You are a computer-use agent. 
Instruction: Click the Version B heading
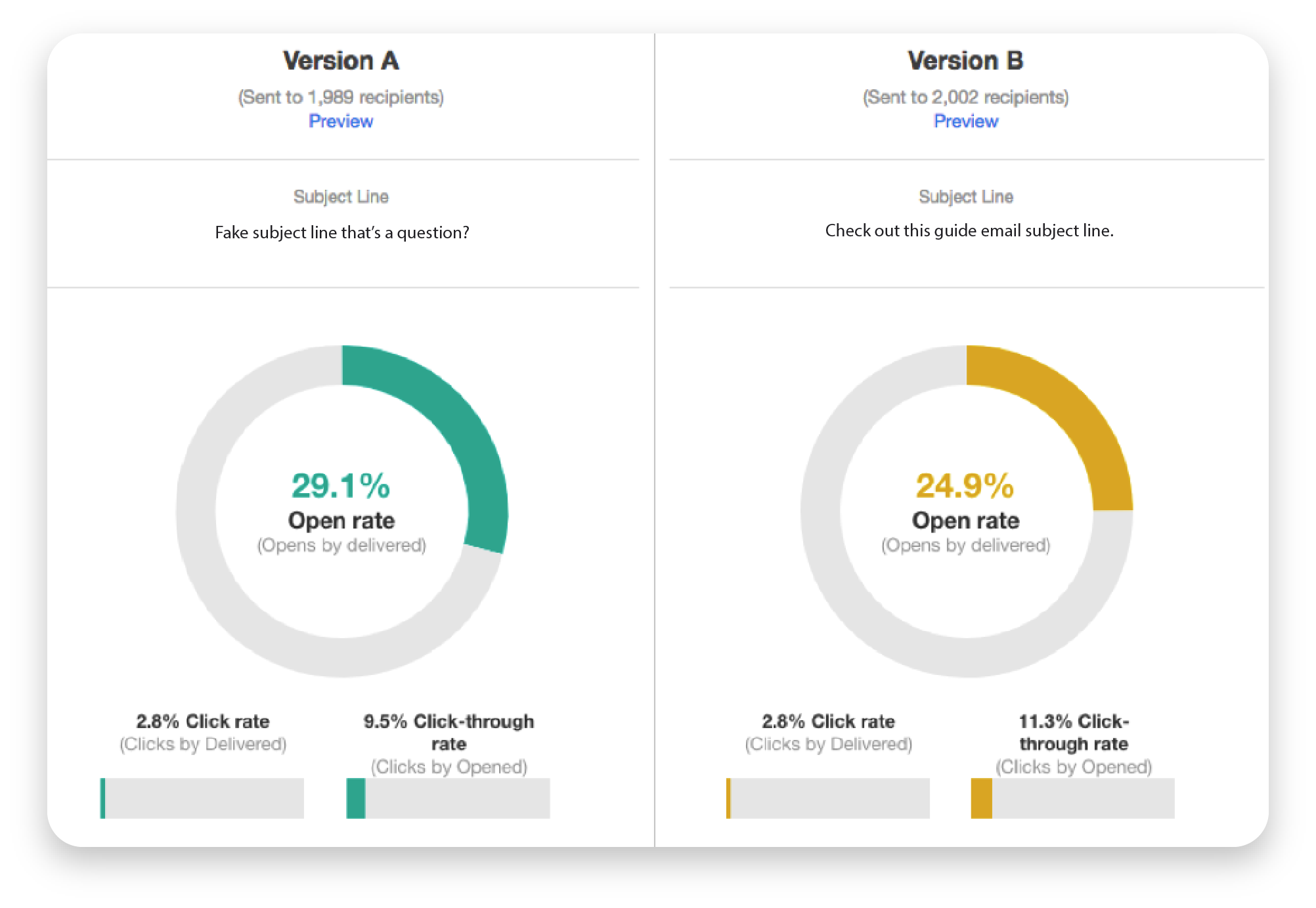click(965, 61)
